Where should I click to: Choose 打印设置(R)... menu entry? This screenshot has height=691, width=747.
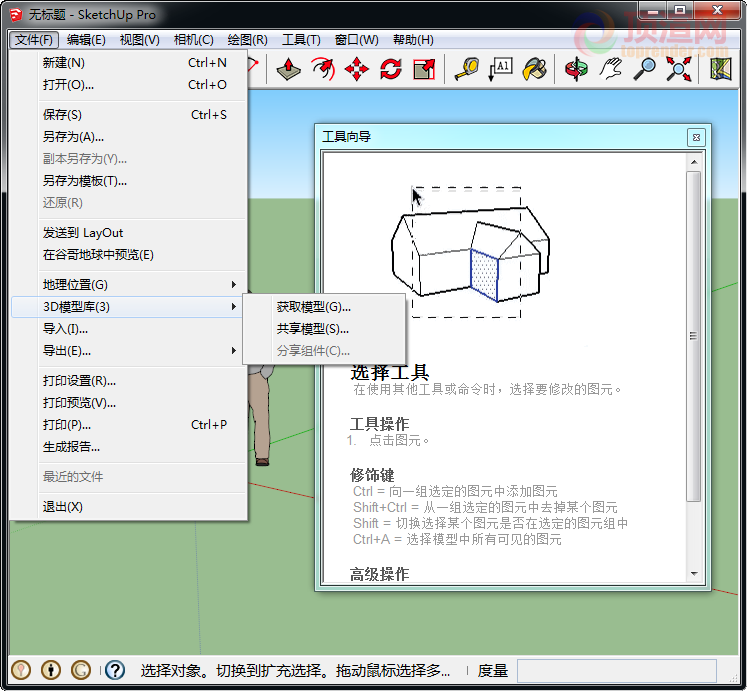click(128, 381)
